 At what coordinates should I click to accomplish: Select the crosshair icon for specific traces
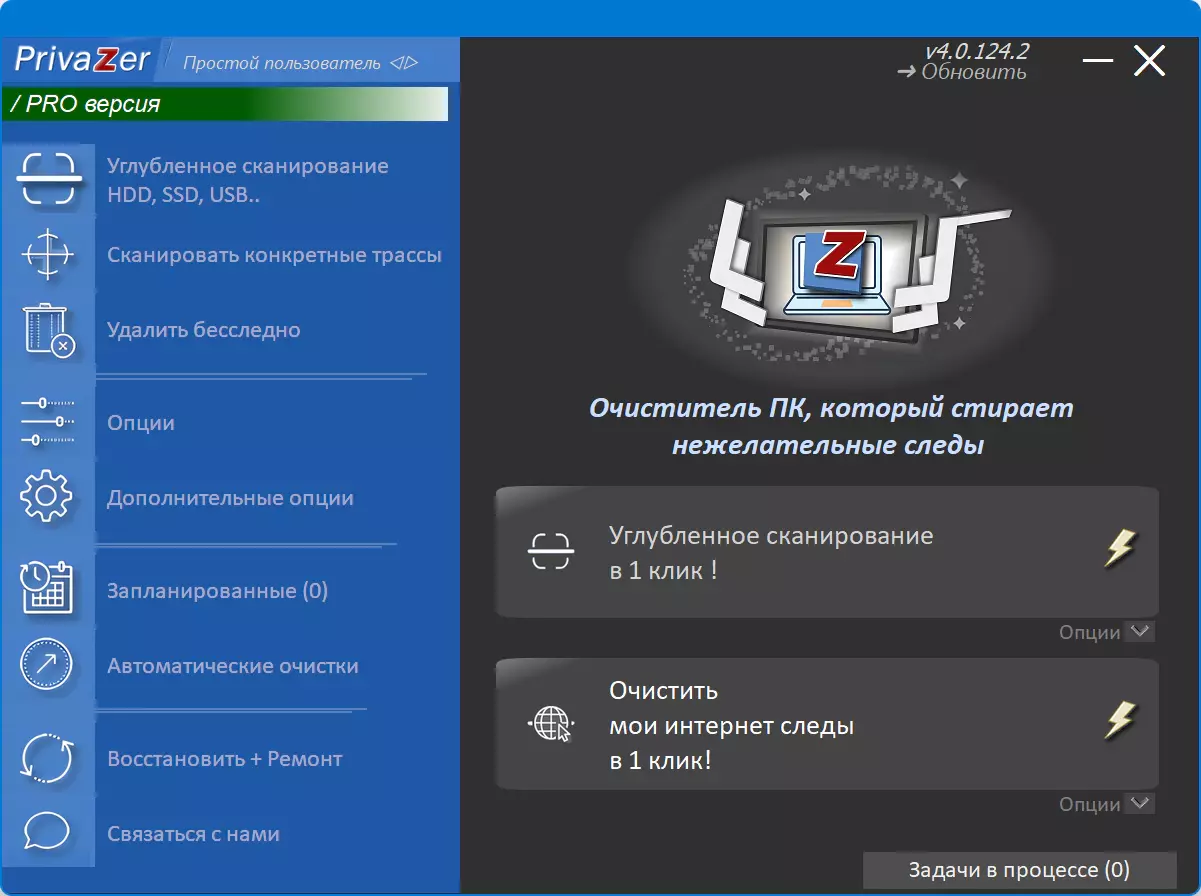[47, 254]
